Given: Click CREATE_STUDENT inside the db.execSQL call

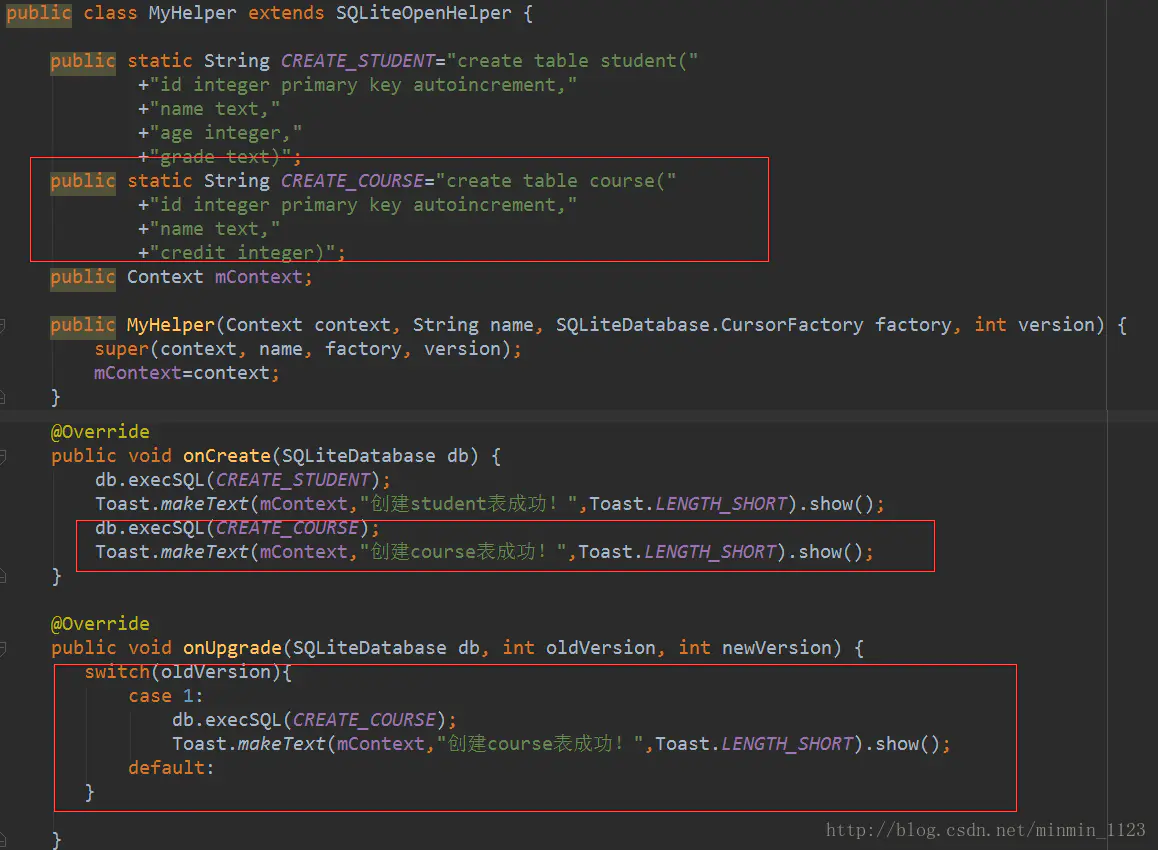Looking at the screenshot, I should coord(292,480).
